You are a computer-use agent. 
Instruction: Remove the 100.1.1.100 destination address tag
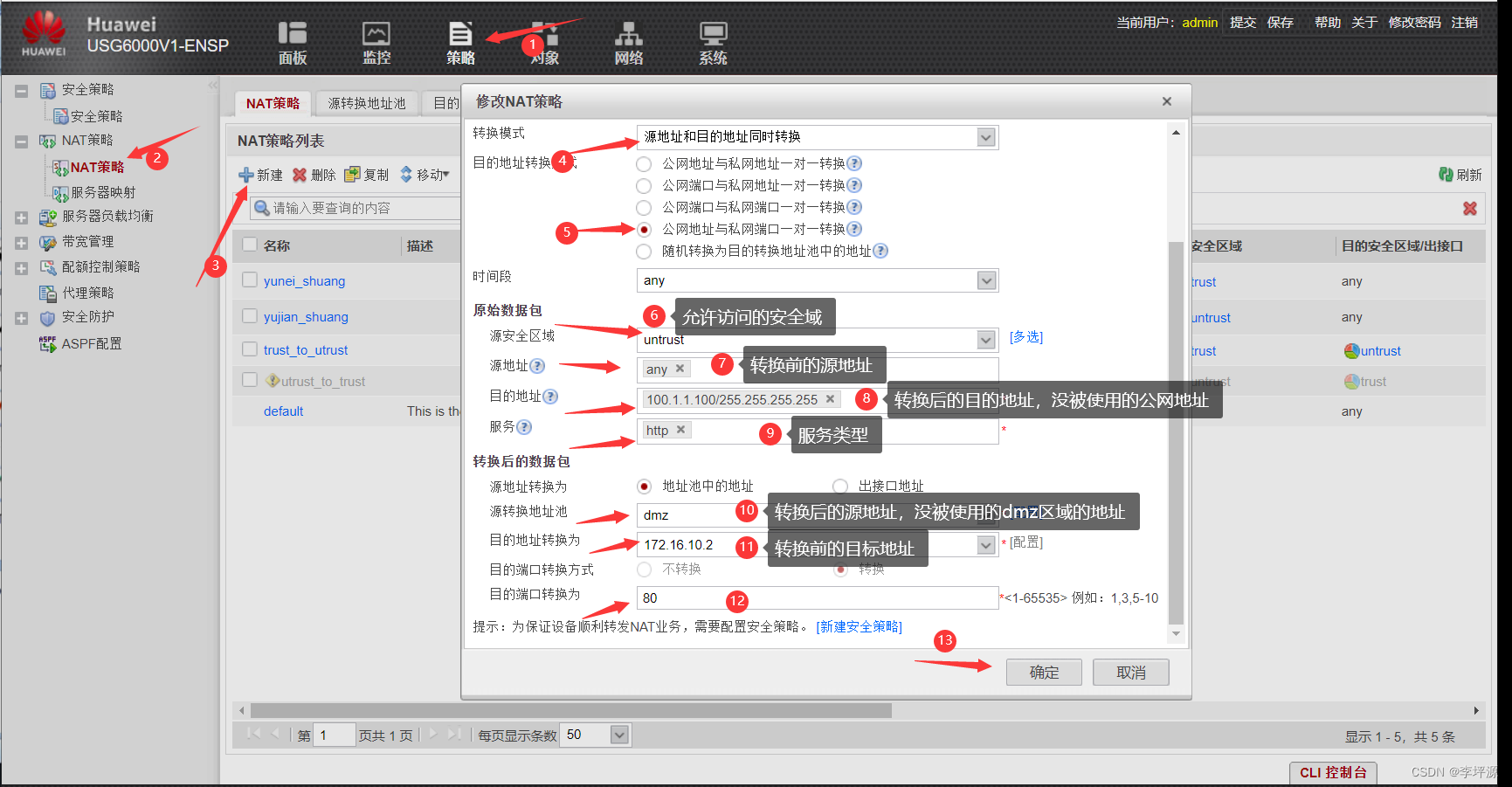coord(830,399)
